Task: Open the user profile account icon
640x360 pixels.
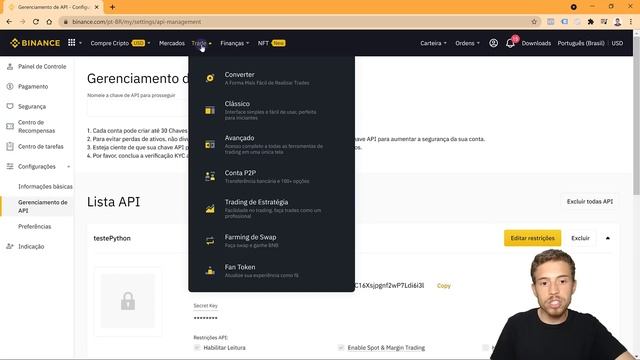Action: click(x=493, y=43)
